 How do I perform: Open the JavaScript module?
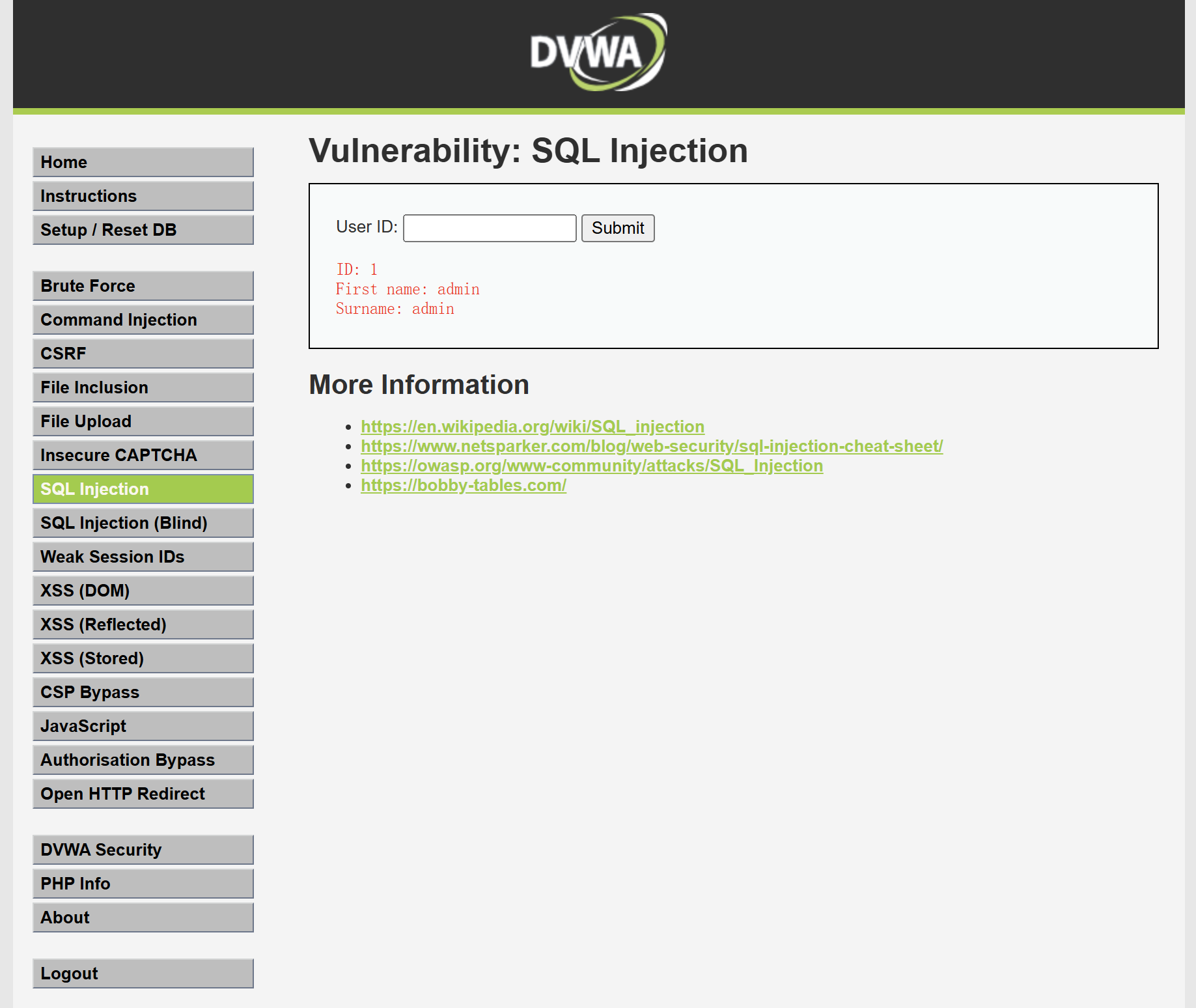click(143, 726)
